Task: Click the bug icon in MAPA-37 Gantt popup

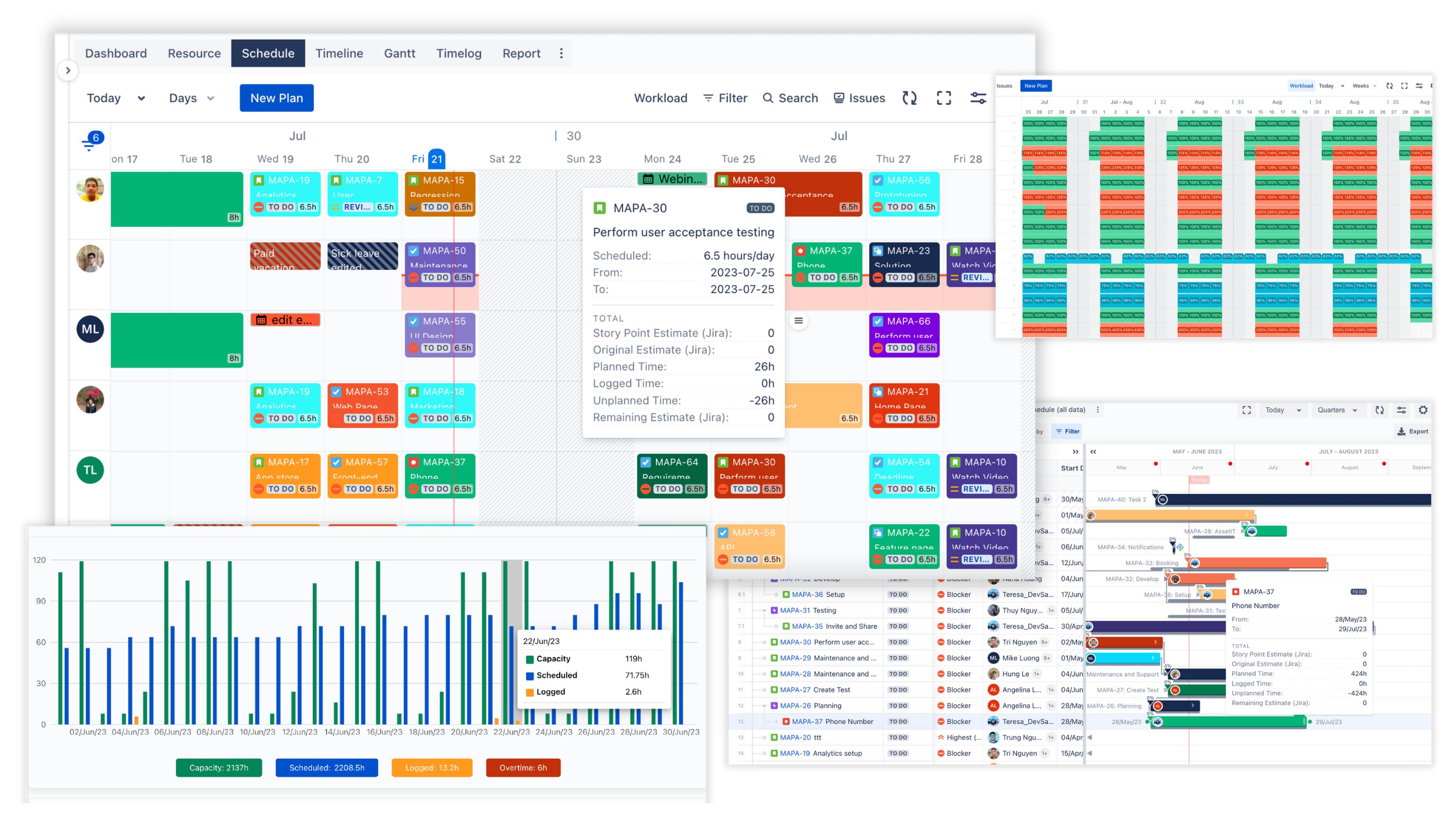Action: coord(1236,592)
